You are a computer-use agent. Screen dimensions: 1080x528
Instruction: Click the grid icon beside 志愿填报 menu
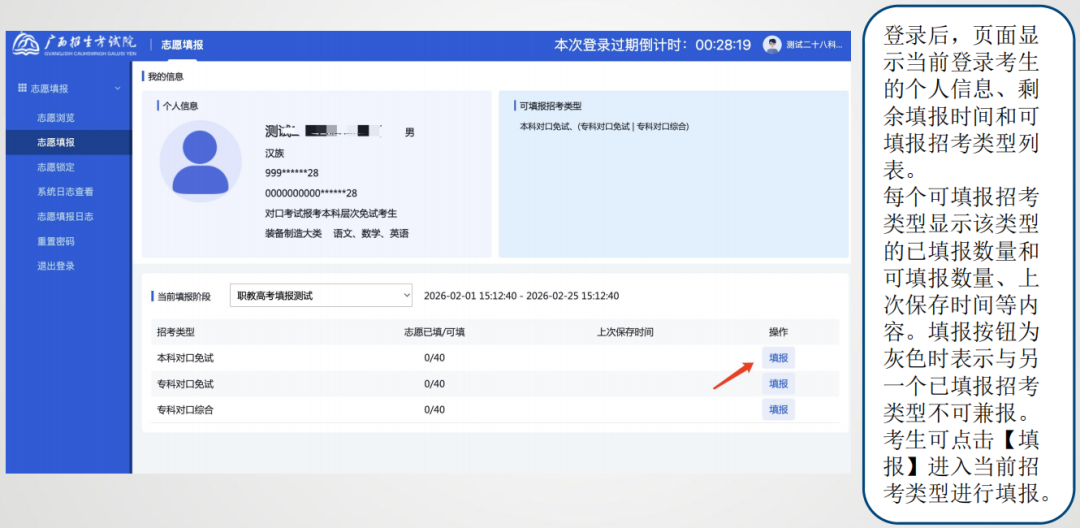[23, 89]
